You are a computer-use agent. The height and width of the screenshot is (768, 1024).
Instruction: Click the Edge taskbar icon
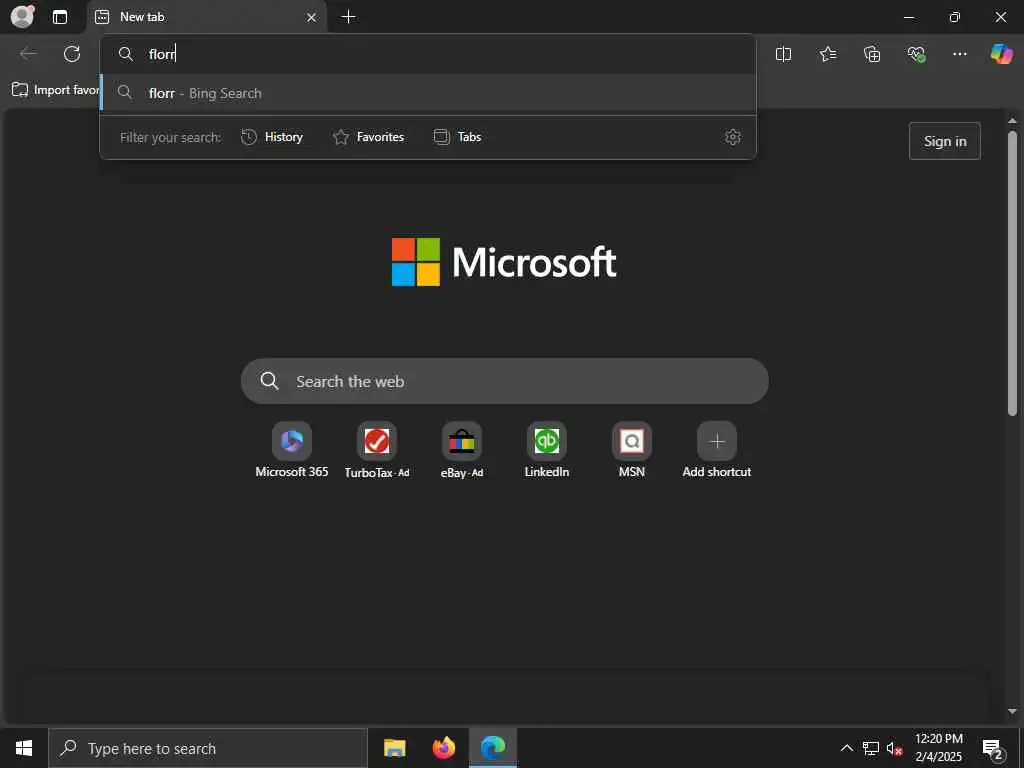[493, 748]
